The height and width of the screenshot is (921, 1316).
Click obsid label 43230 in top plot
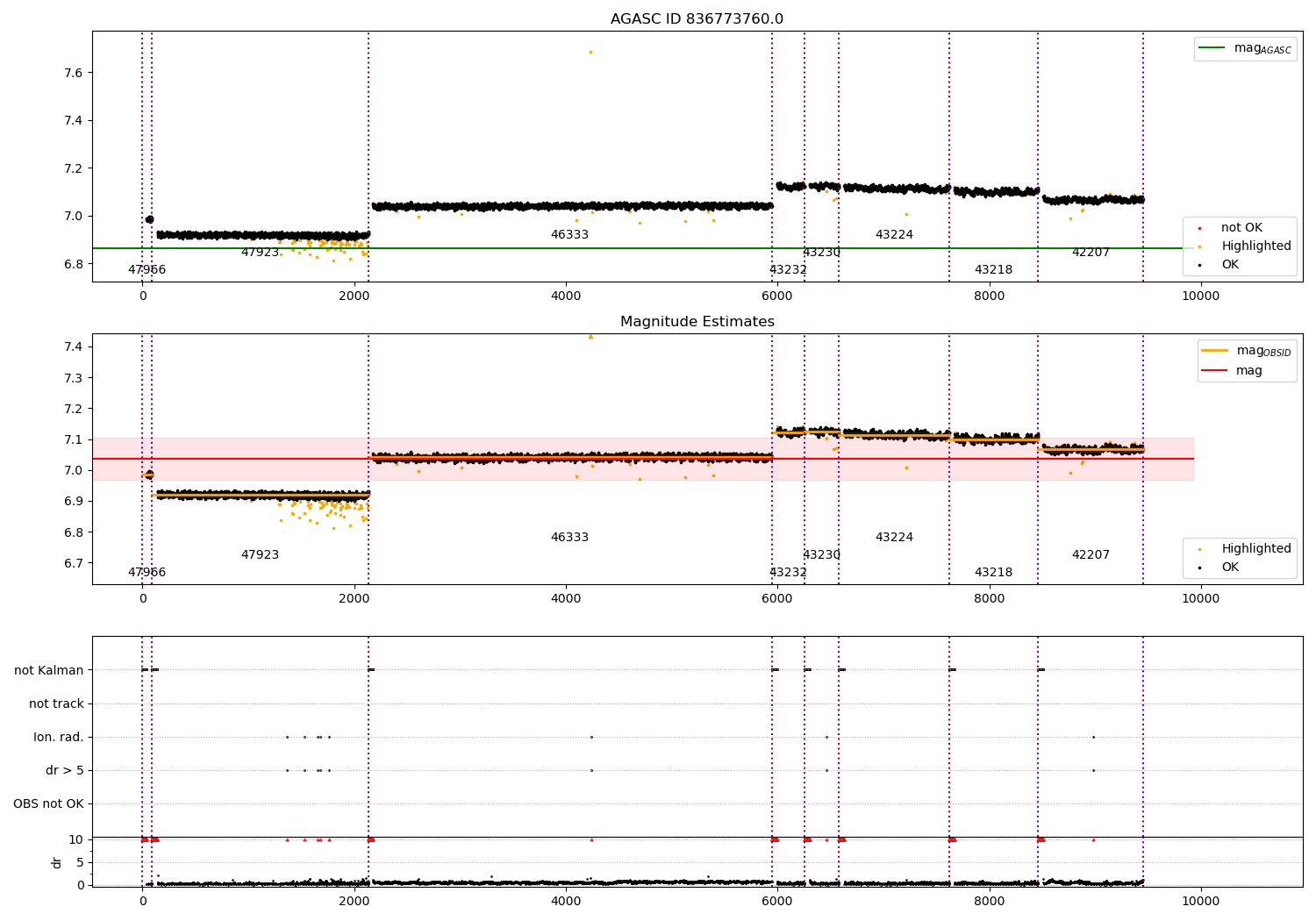point(821,253)
